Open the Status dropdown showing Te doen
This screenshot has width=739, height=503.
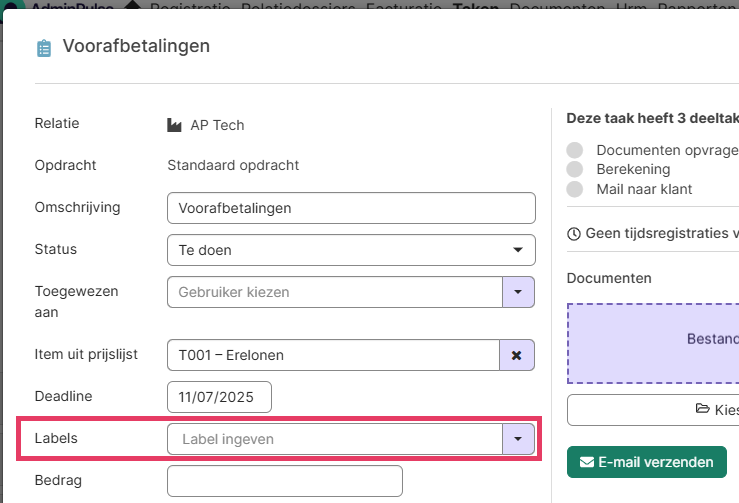[x=351, y=250]
